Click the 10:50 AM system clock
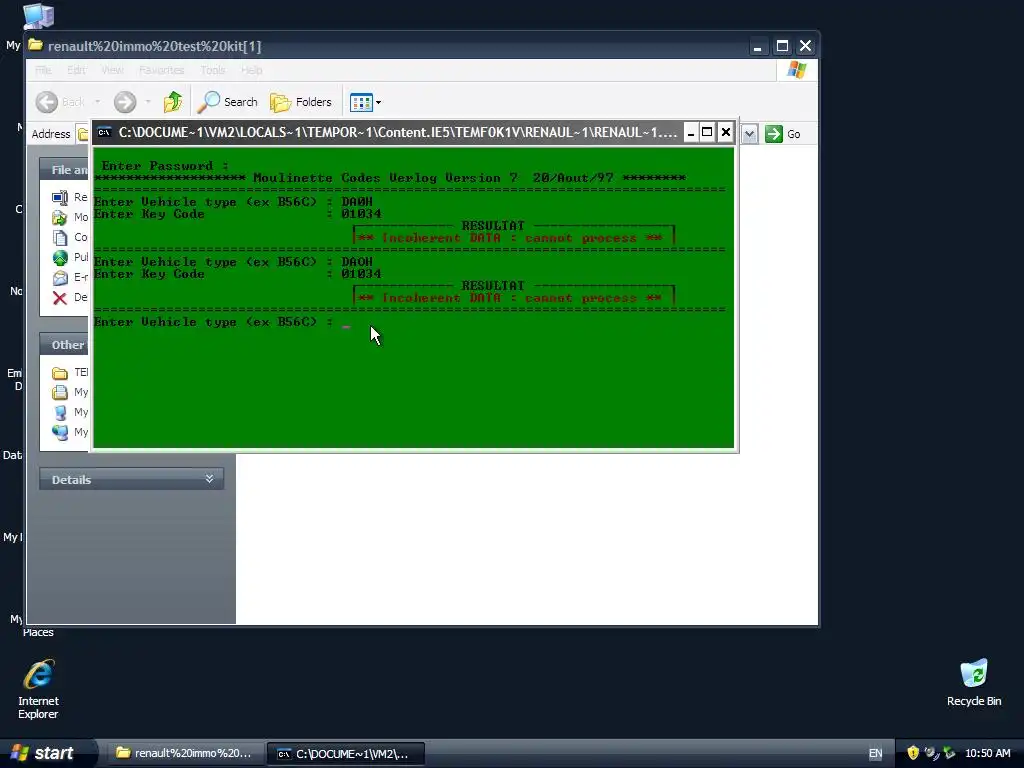Screen dimensions: 1024x768 [x=987, y=754]
